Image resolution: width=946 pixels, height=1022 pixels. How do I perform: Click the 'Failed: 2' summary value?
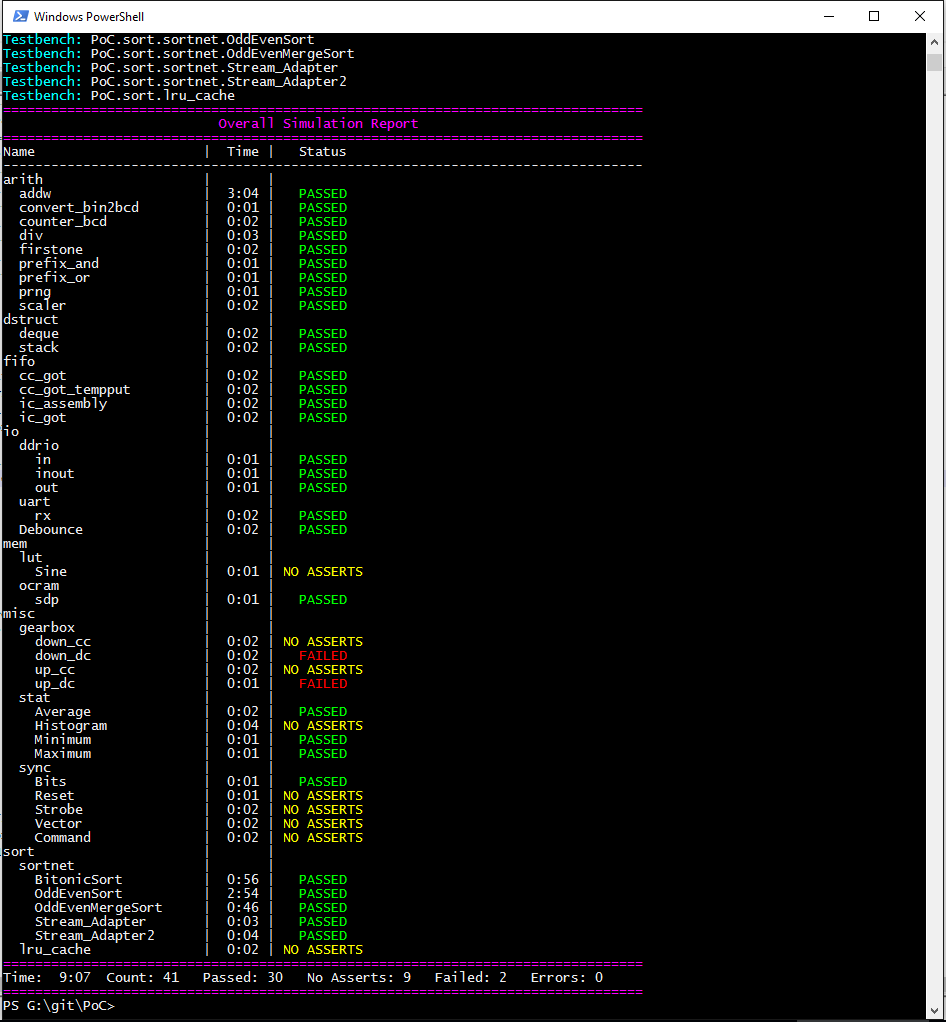(471, 978)
